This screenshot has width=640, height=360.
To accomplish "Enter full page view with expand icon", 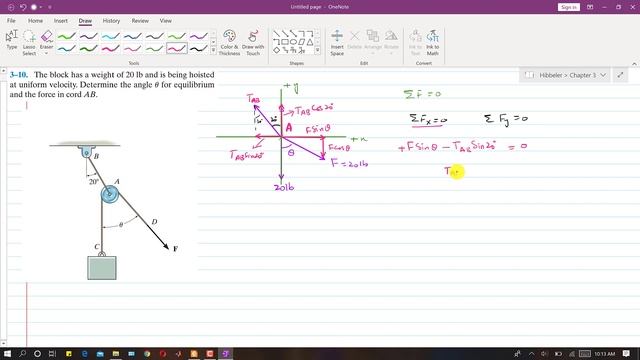I will pos(620,75).
